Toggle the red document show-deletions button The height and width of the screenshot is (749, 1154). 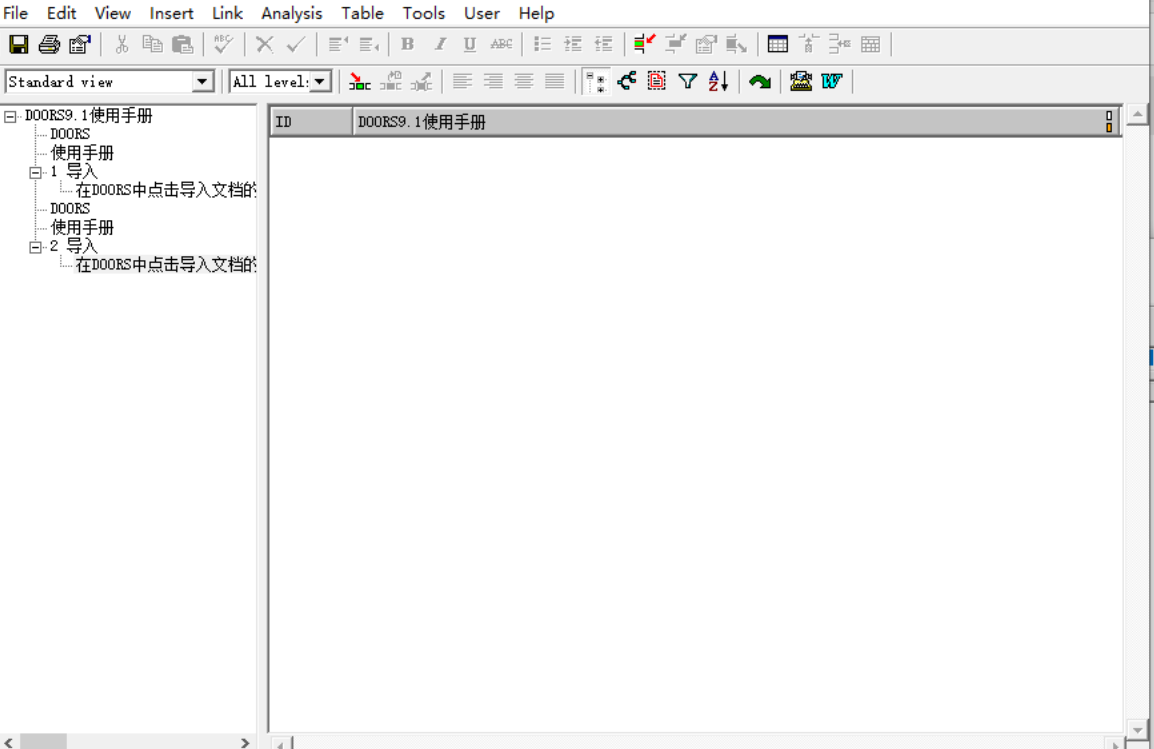click(657, 82)
